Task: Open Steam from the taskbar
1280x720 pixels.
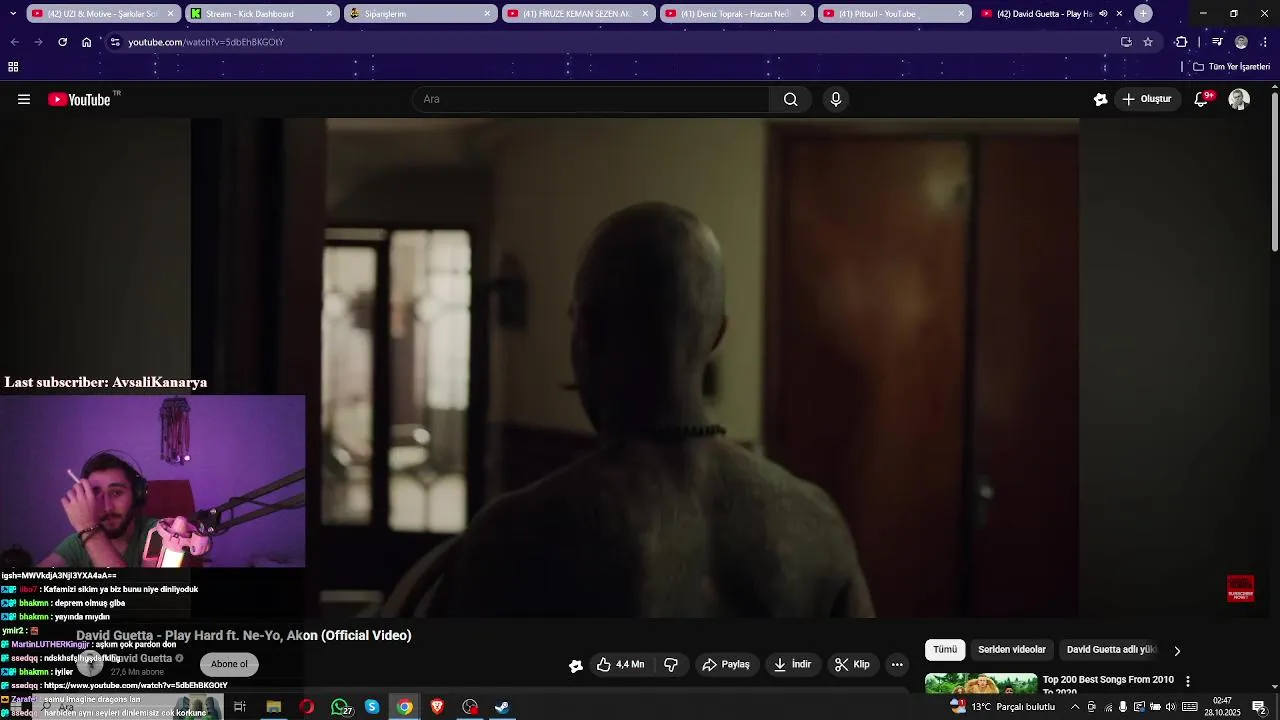Action: 502,707
